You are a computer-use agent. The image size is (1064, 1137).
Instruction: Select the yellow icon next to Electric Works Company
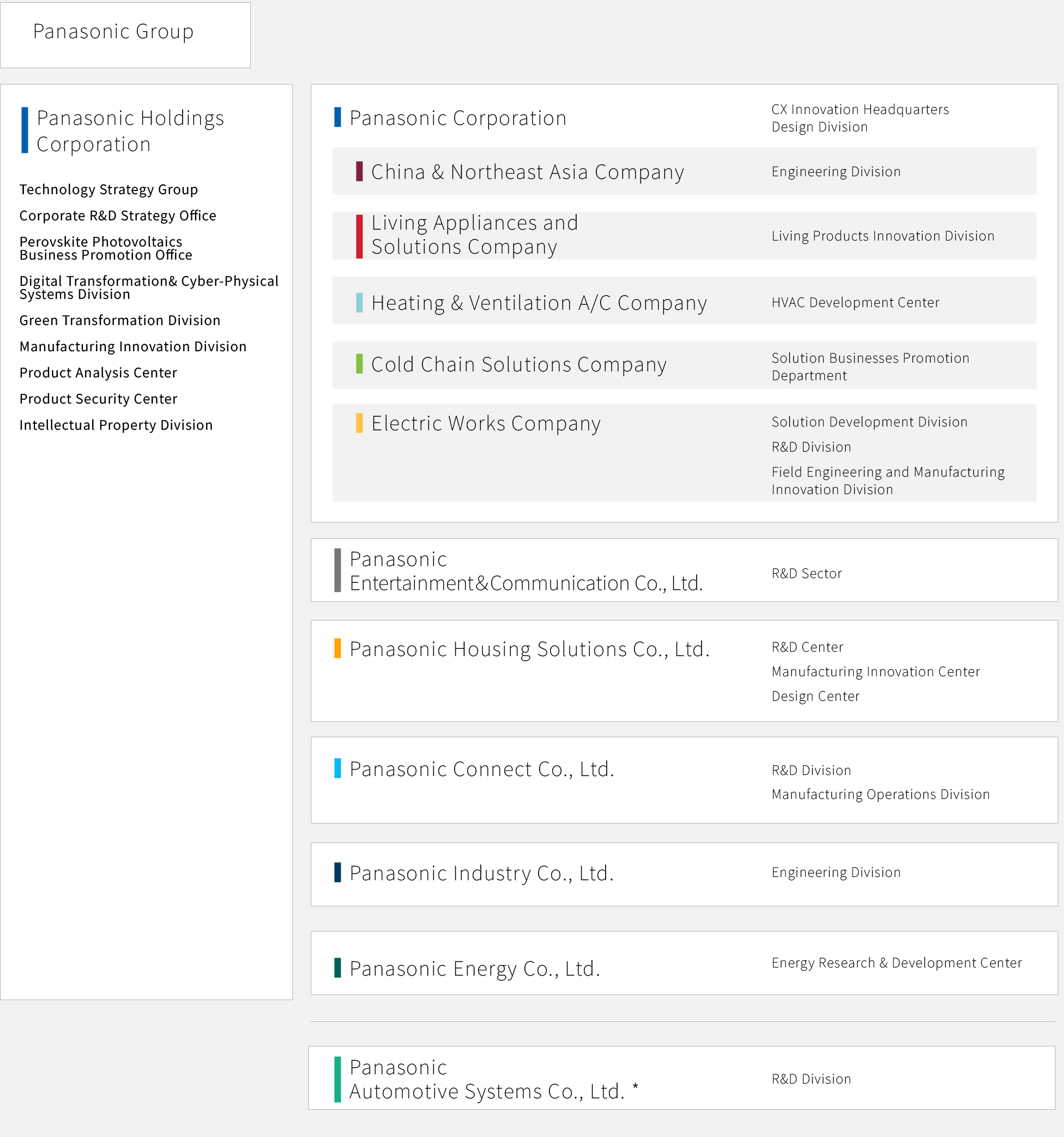[359, 423]
